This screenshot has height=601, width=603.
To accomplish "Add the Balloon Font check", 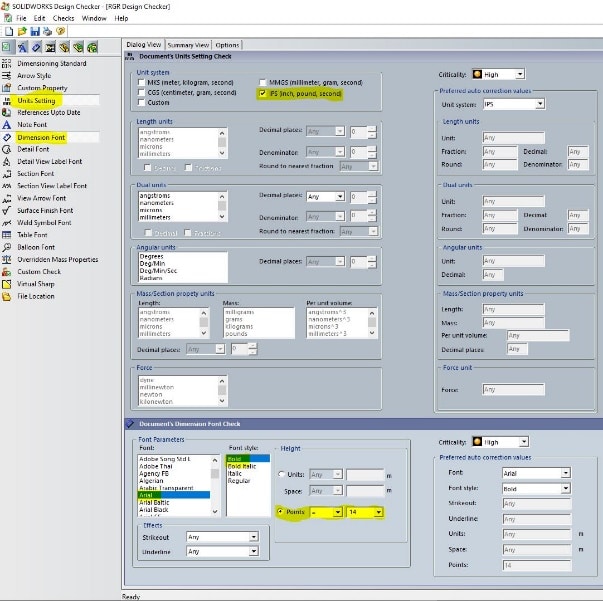I will [36, 247].
